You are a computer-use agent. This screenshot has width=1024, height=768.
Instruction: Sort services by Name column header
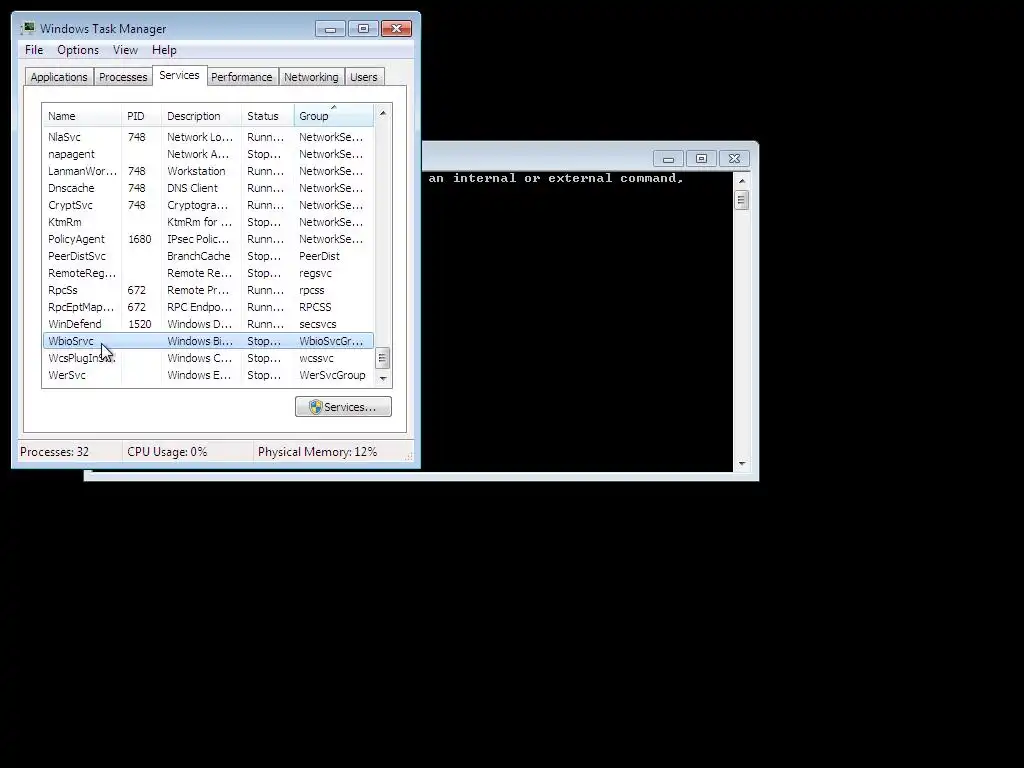82,116
